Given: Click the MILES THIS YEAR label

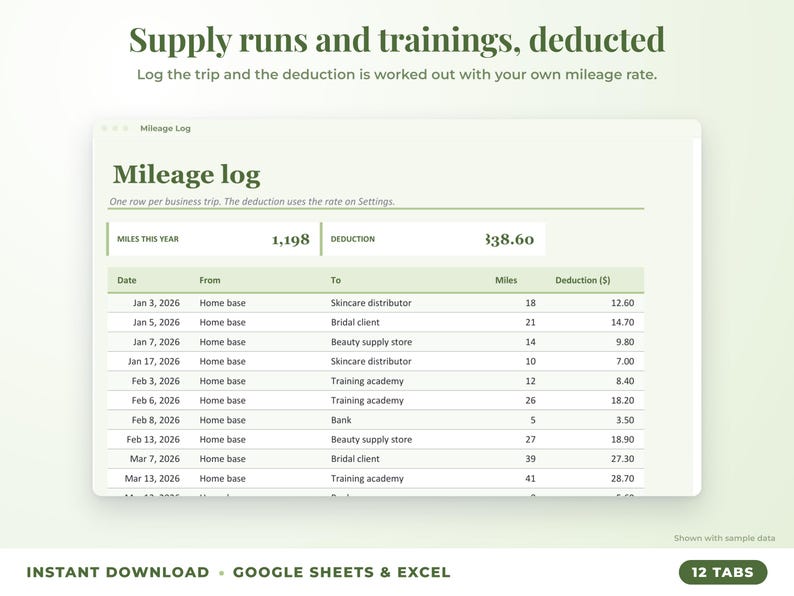Looking at the screenshot, I should [148, 239].
